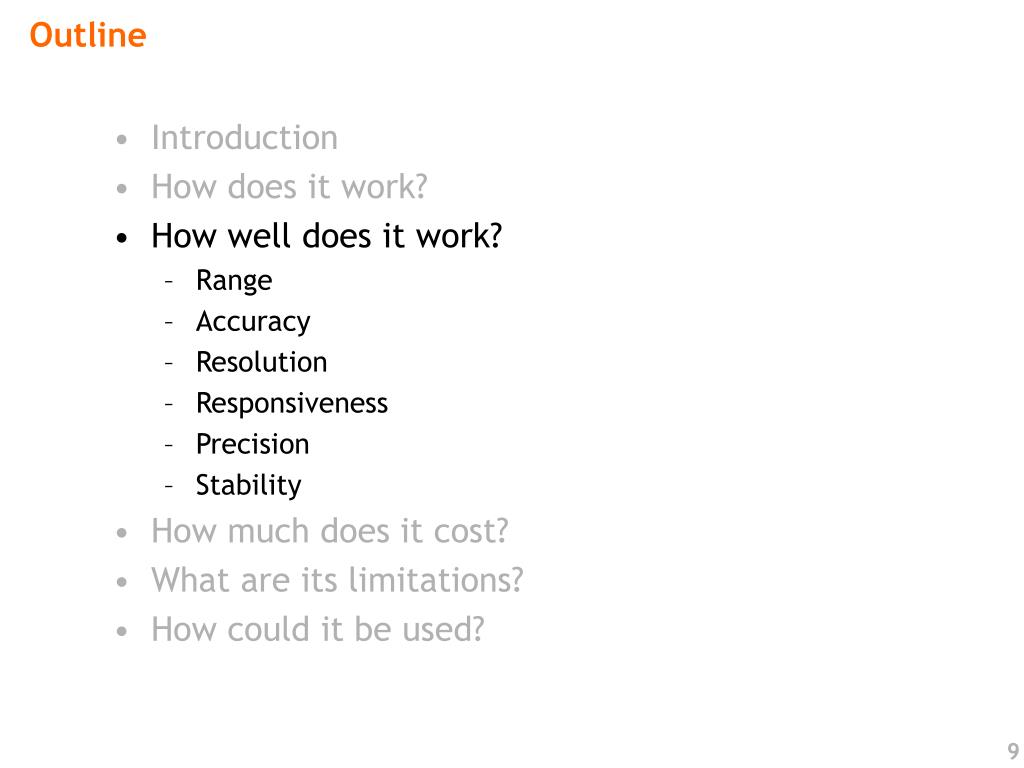Click the What are its limitations? item
This screenshot has width=1024, height=768.
(x=338, y=580)
